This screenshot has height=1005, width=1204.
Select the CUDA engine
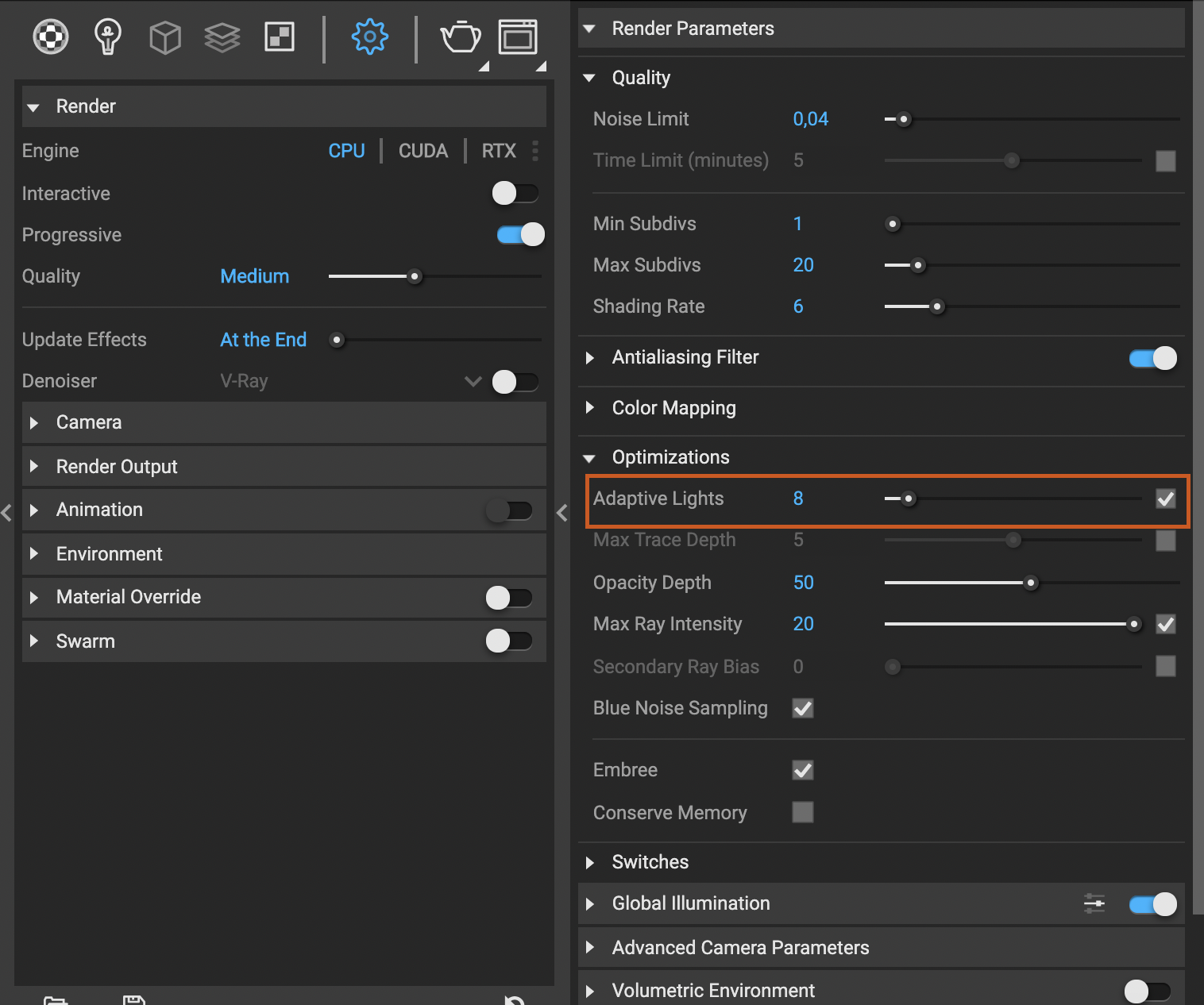(423, 151)
